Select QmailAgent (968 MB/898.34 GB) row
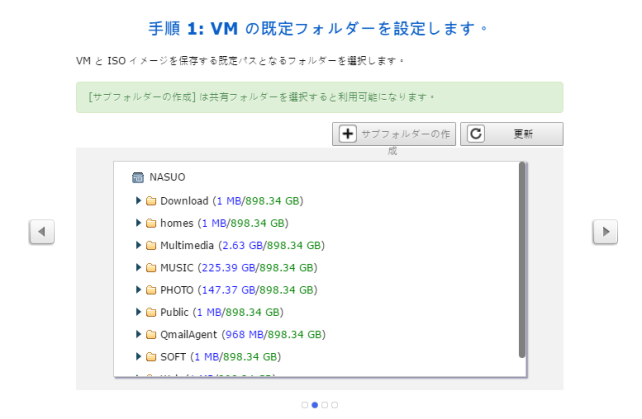Screen dimensions: 642x419 [242, 335]
